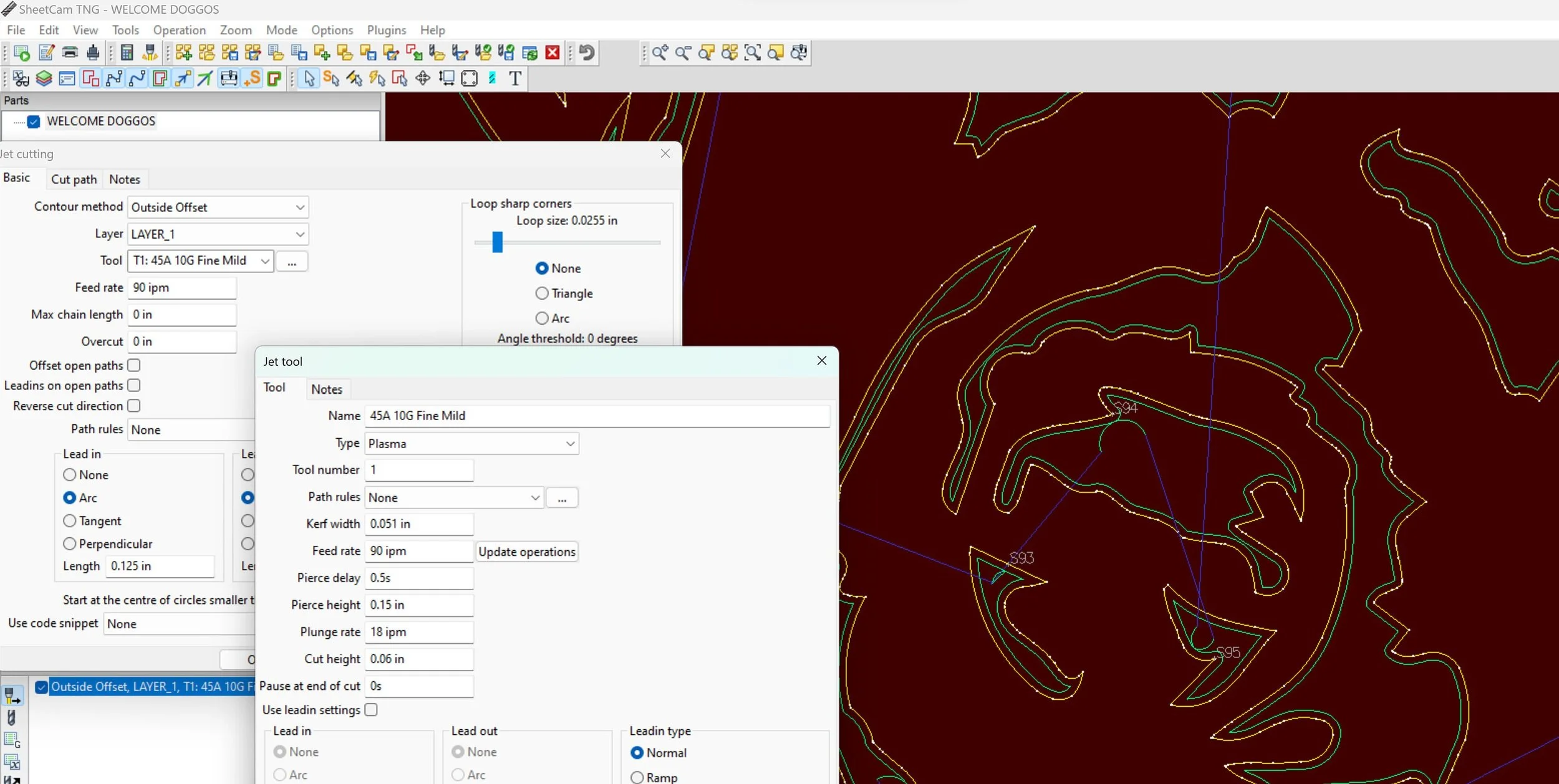
Task: Switch to the Cut path tab
Action: [x=74, y=179]
